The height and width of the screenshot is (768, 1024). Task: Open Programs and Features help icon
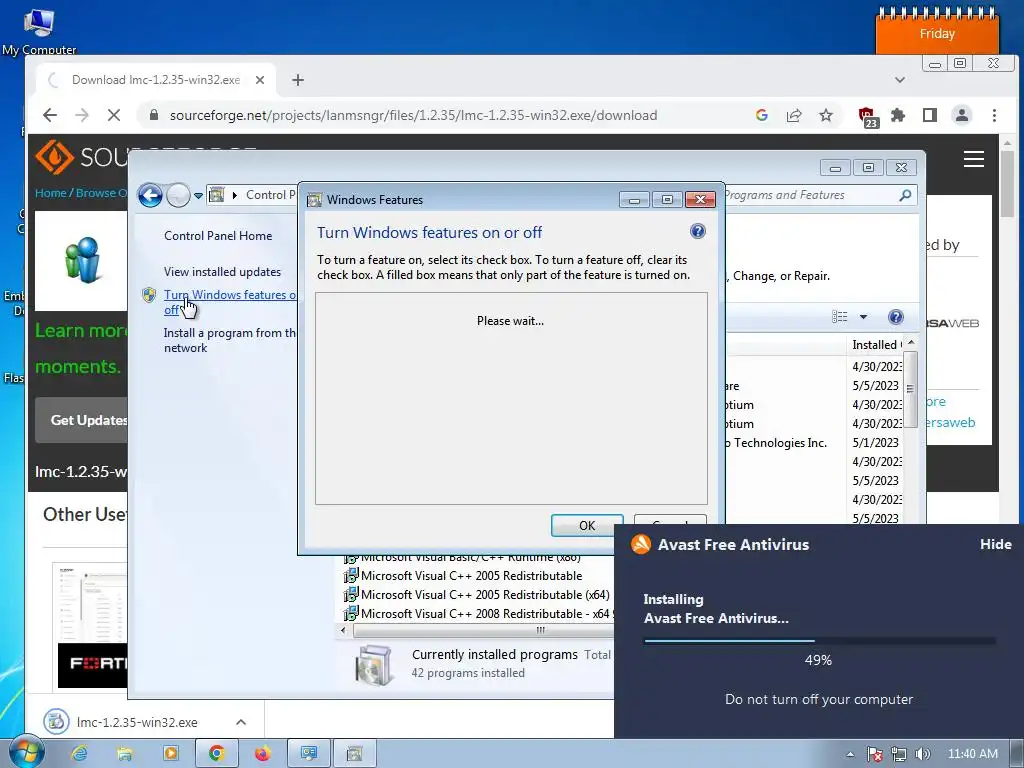click(x=895, y=317)
